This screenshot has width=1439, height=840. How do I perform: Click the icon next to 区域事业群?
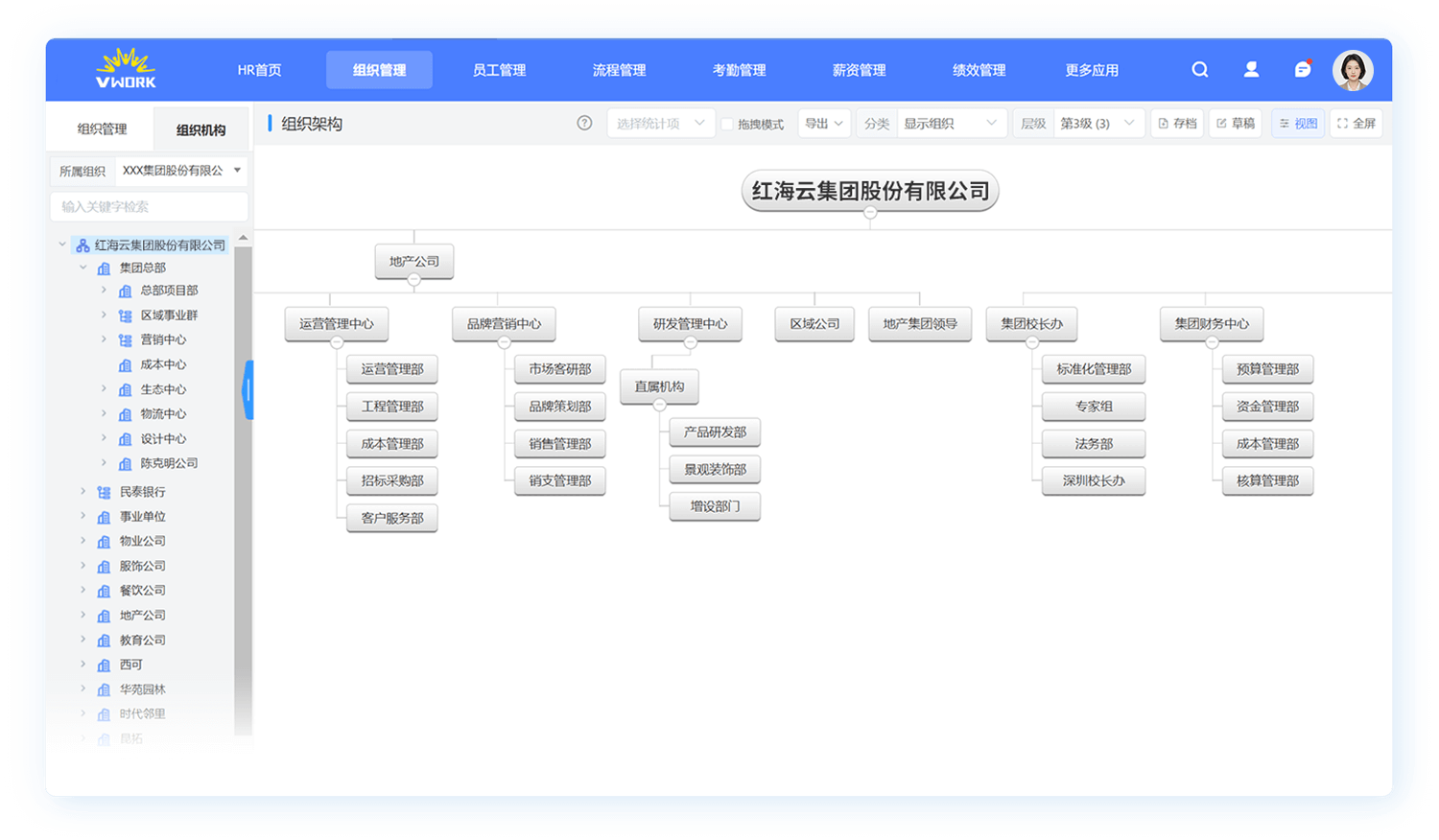point(125,315)
